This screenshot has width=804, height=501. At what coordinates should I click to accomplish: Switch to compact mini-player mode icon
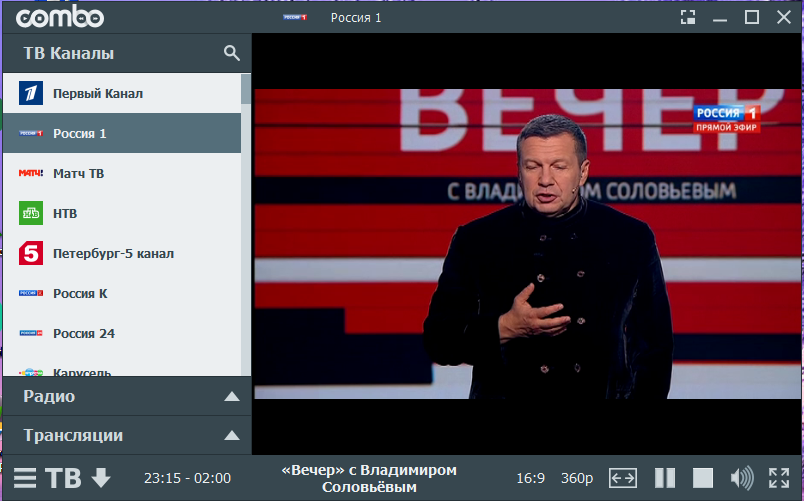click(x=688, y=17)
